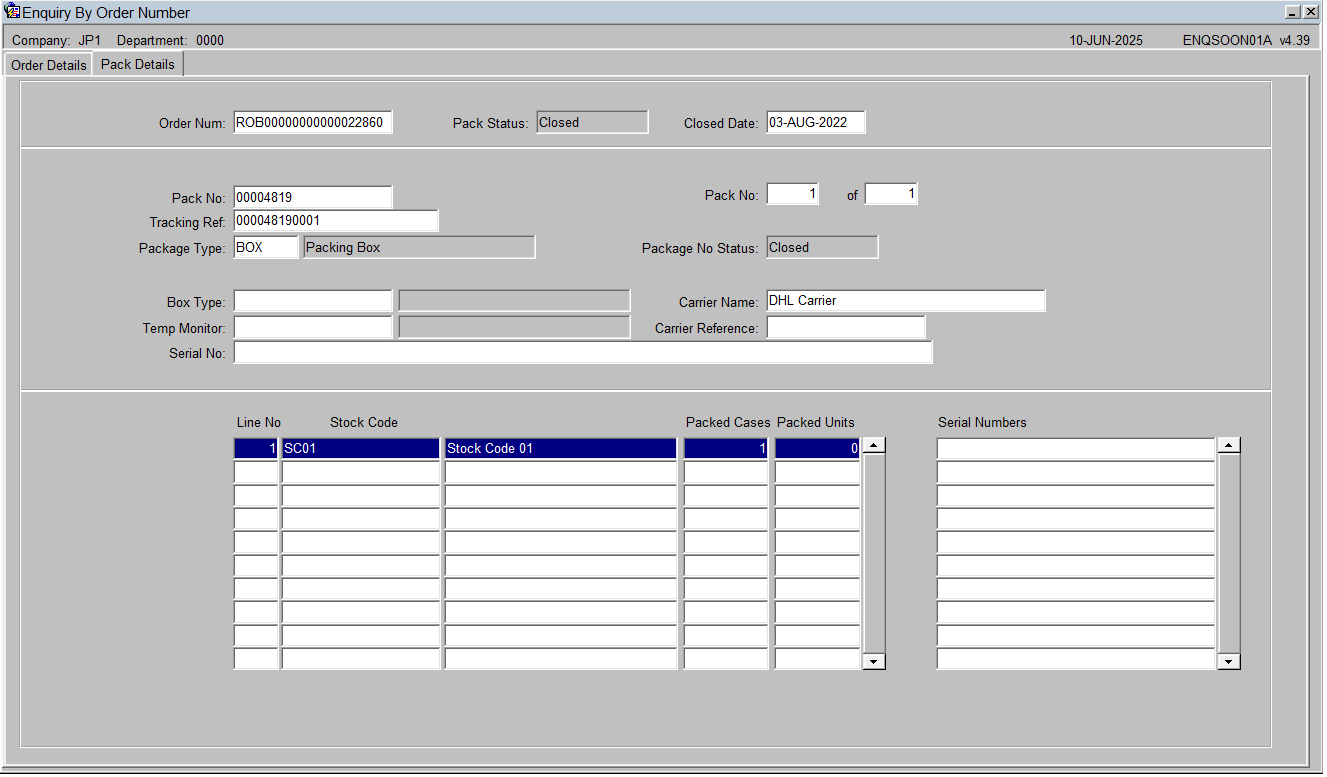Select the Pack Details tab
1327x777 pixels.
pos(138,64)
